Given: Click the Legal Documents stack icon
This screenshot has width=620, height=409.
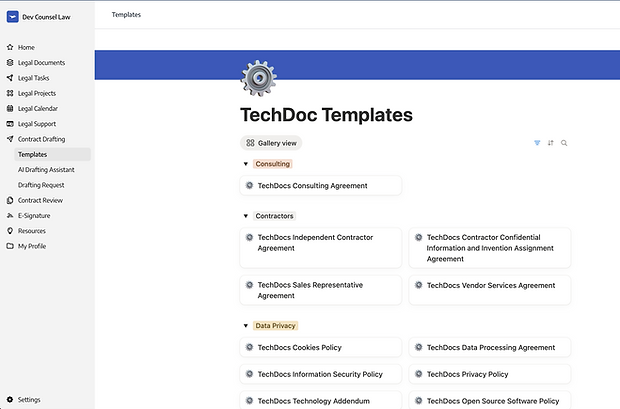Looking at the screenshot, I should point(10,62).
